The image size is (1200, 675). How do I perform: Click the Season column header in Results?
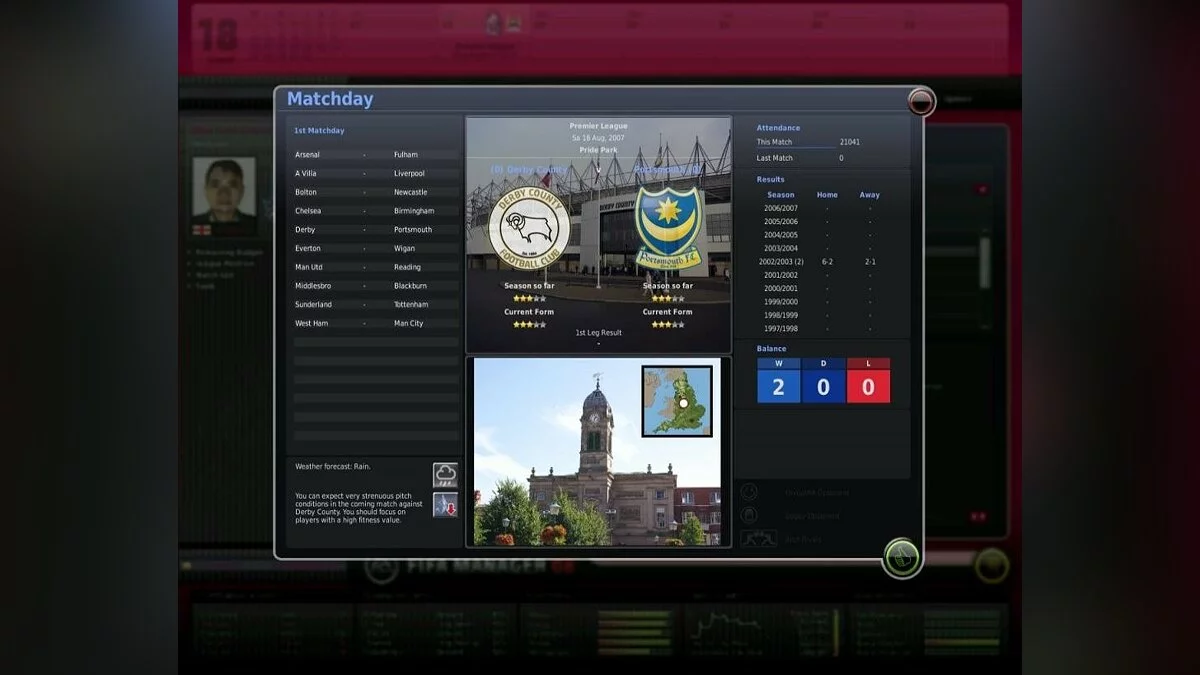click(x=781, y=195)
